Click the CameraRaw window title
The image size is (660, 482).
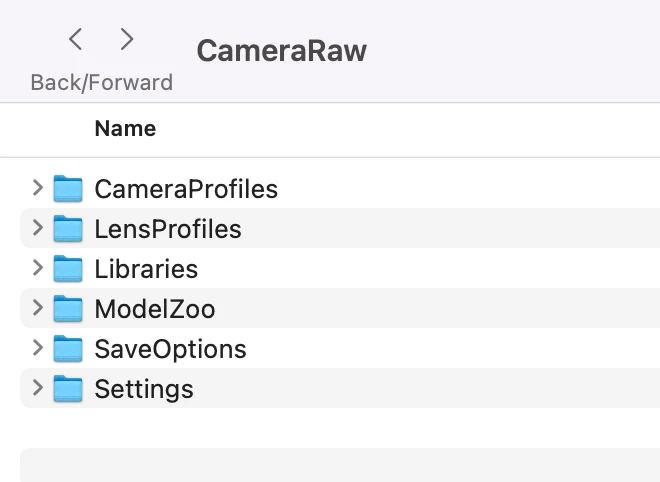click(281, 50)
